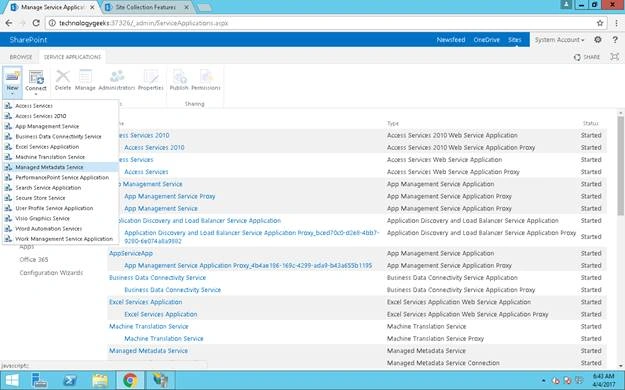This screenshot has width=625, height=390.
Task: Toggle the focus on content icon
Action: coord(615,57)
